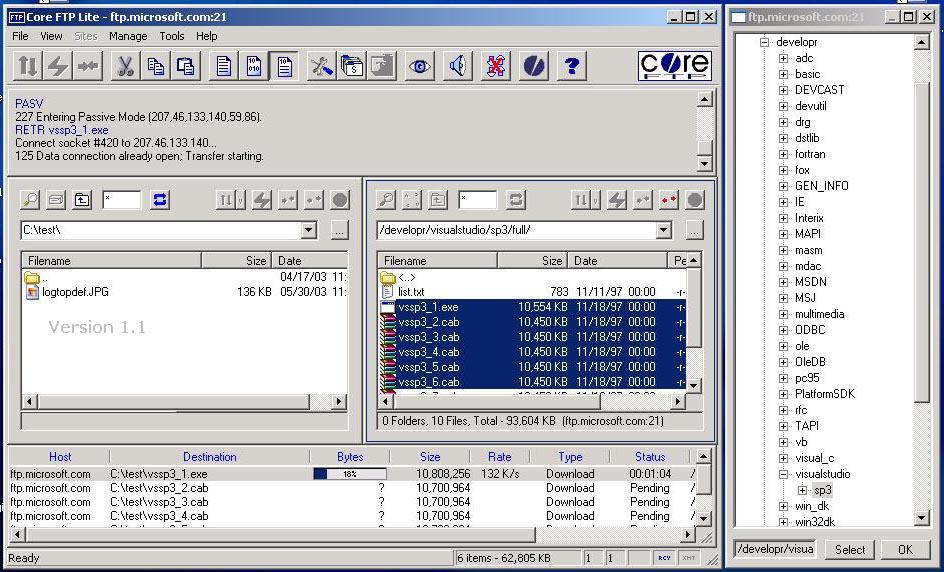Toggle the binary transfer mode icon
This screenshot has width=944, height=572.
[x=255, y=66]
